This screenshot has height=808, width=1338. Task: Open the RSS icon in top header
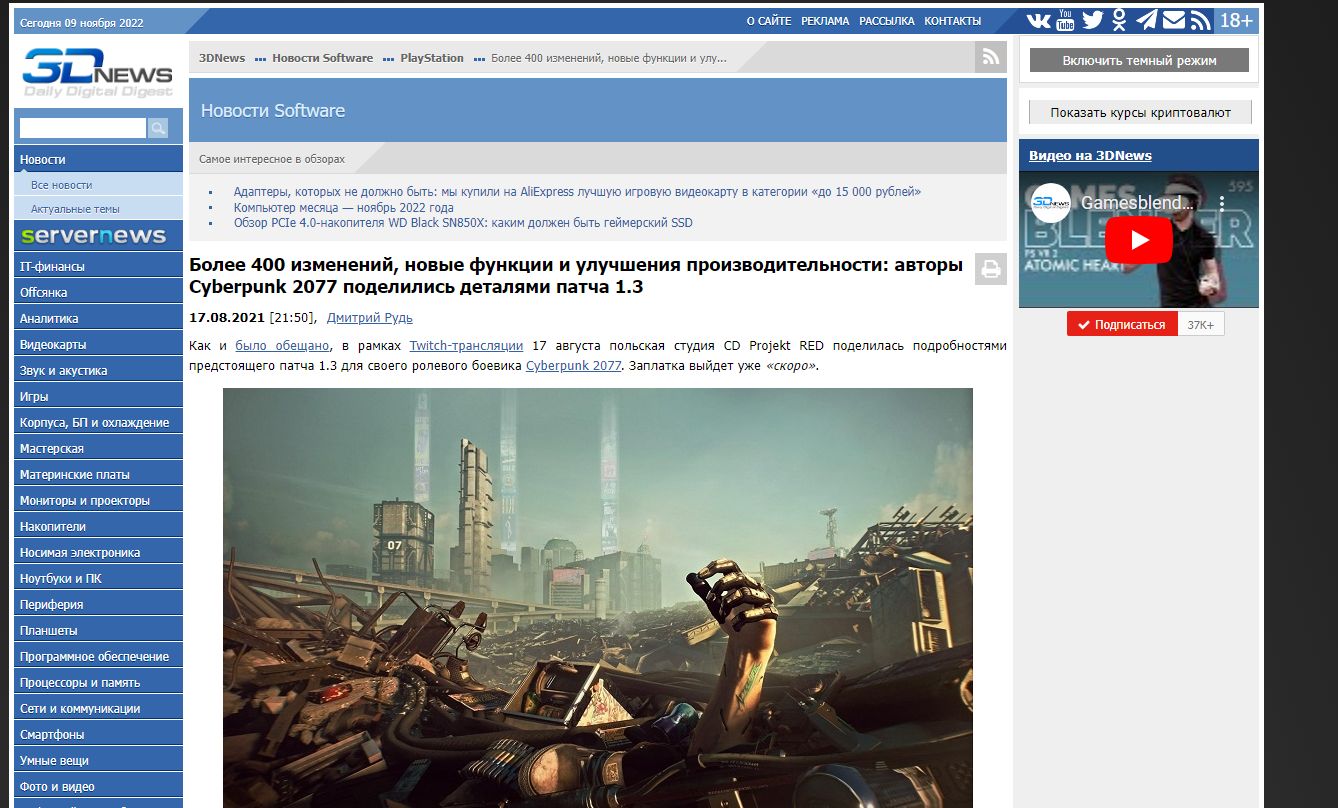(x=1200, y=20)
